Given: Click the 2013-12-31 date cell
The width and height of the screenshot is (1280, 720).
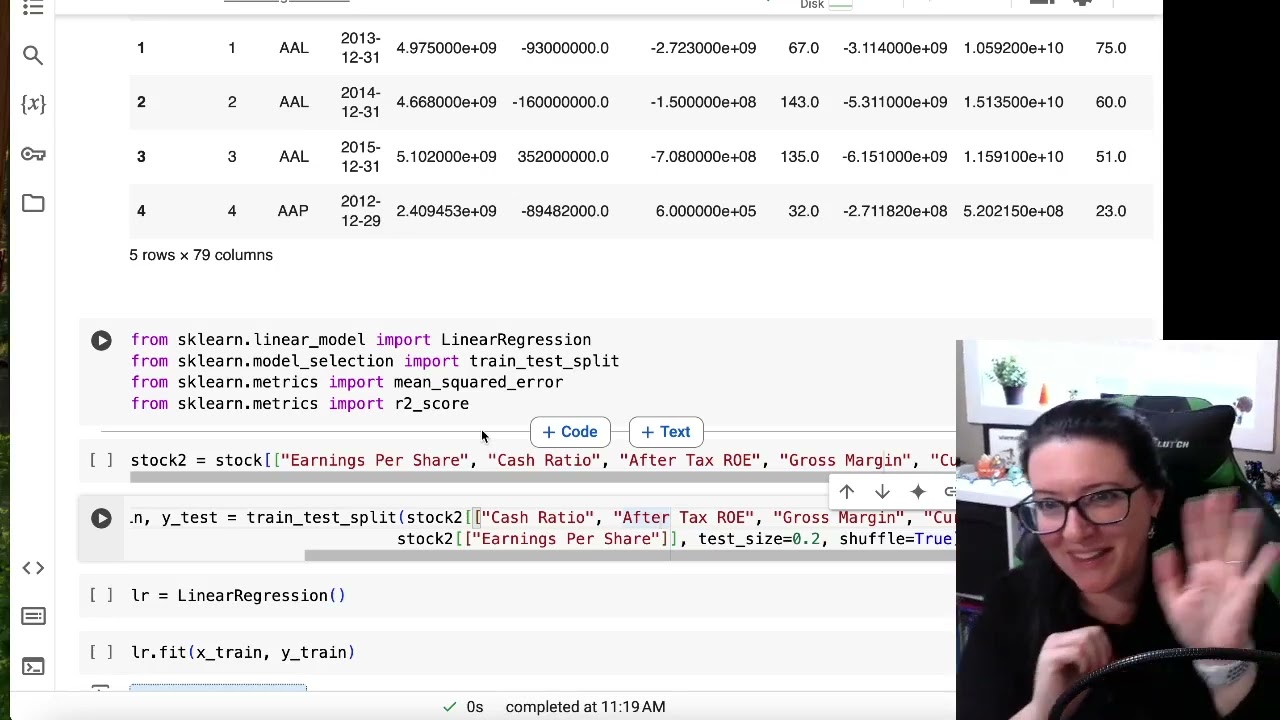Looking at the screenshot, I should coord(360,48).
